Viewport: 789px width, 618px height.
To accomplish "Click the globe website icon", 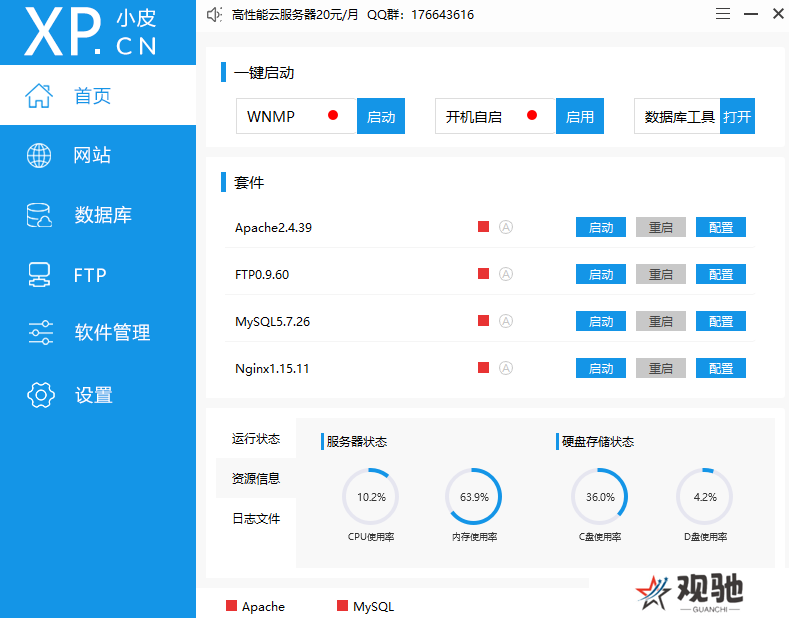I will (x=39, y=155).
